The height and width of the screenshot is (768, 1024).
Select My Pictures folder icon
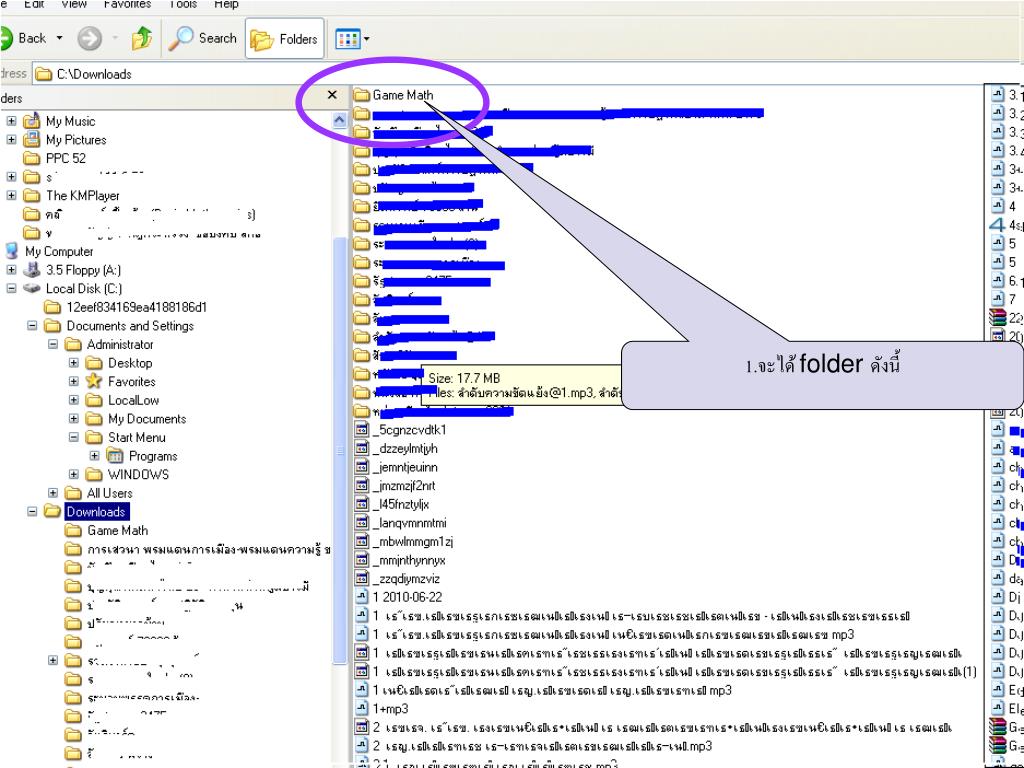pyautogui.click(x=31, y=140)
